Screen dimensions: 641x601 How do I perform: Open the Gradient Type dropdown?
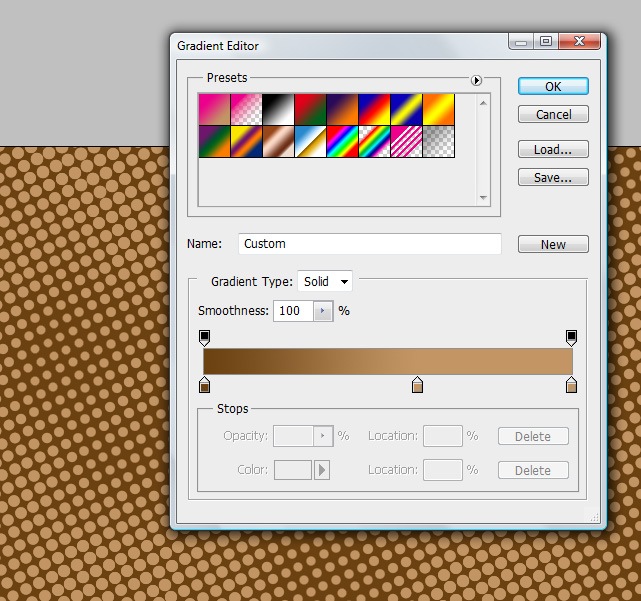point(325,282)
